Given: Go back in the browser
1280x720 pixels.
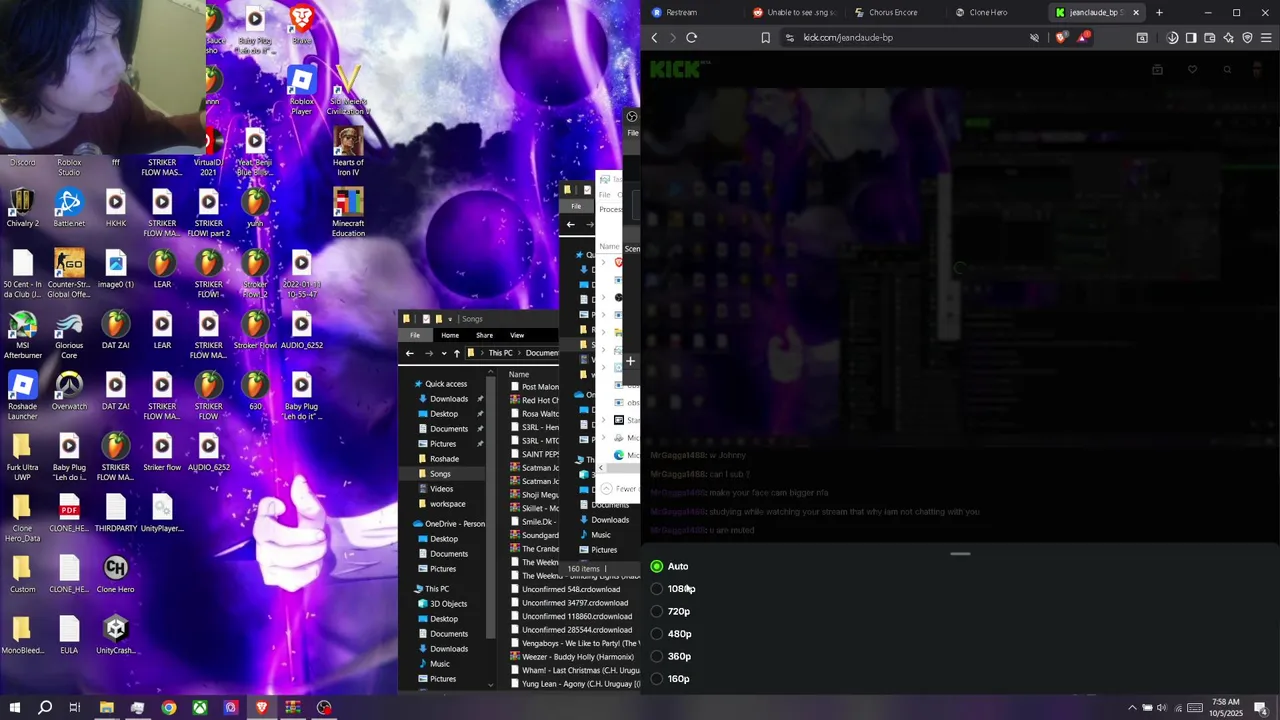Looking at the screenshot, I should (x=655, y=38).
